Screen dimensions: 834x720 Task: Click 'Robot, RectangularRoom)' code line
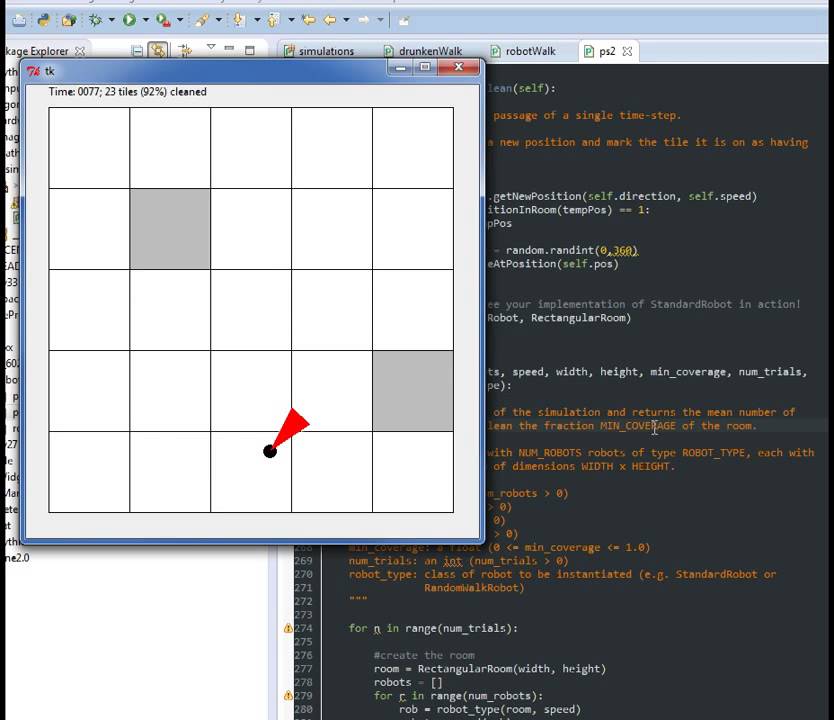[559, 317]
